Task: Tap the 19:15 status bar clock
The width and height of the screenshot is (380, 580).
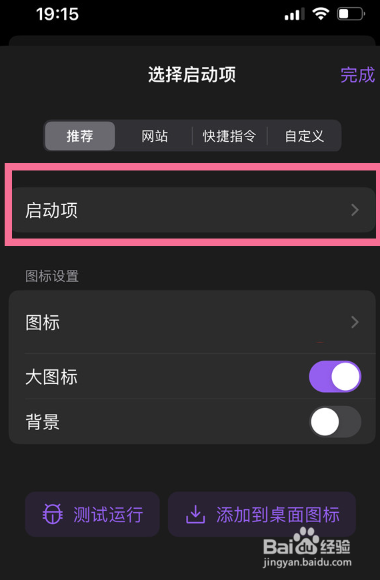Action: click(57, 14)
